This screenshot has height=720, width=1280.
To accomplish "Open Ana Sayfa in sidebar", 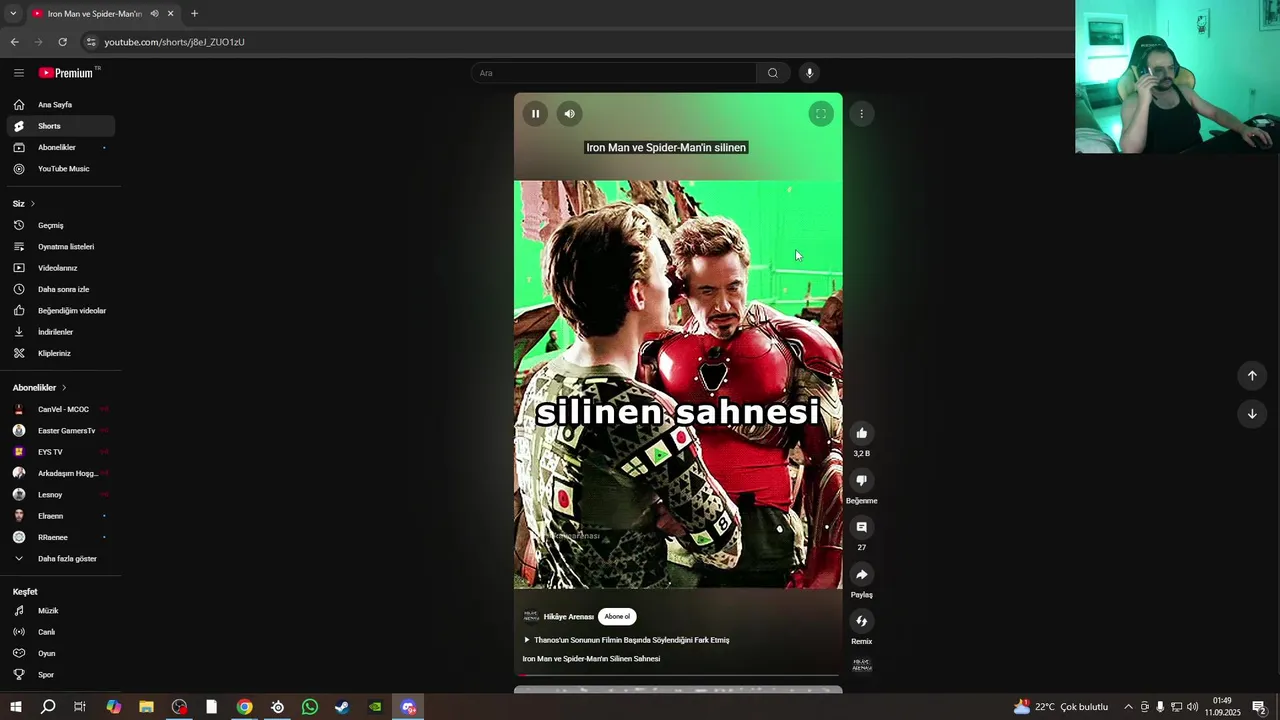I will (x=60, y=105).
